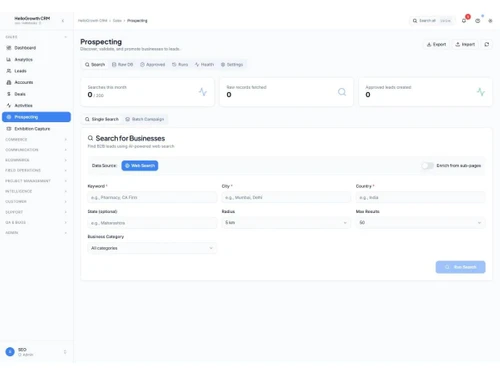Select the Batch Campaign tab
The image size is (500, 375).
(145, 119)
